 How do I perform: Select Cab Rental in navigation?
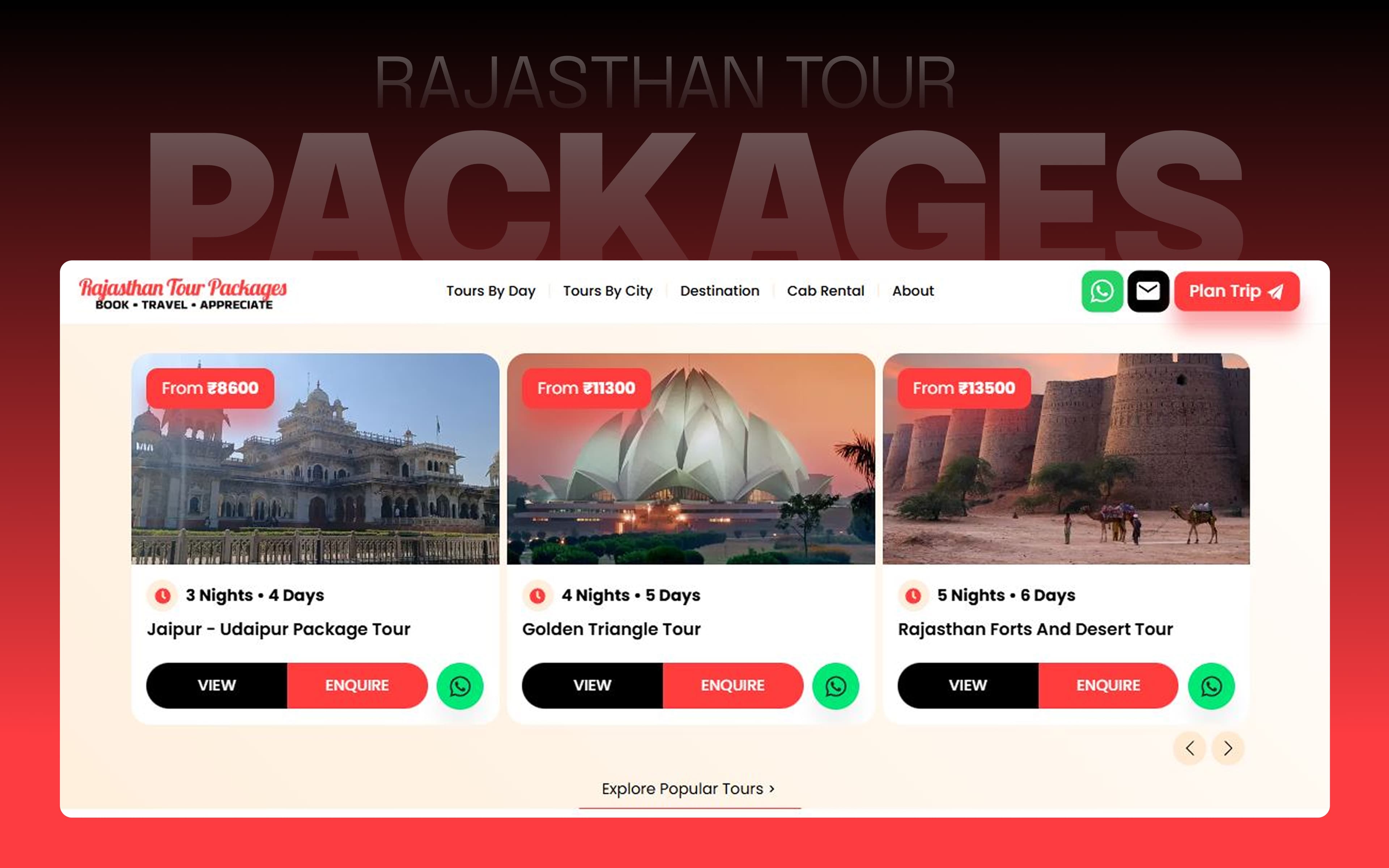tap(825, 291)
